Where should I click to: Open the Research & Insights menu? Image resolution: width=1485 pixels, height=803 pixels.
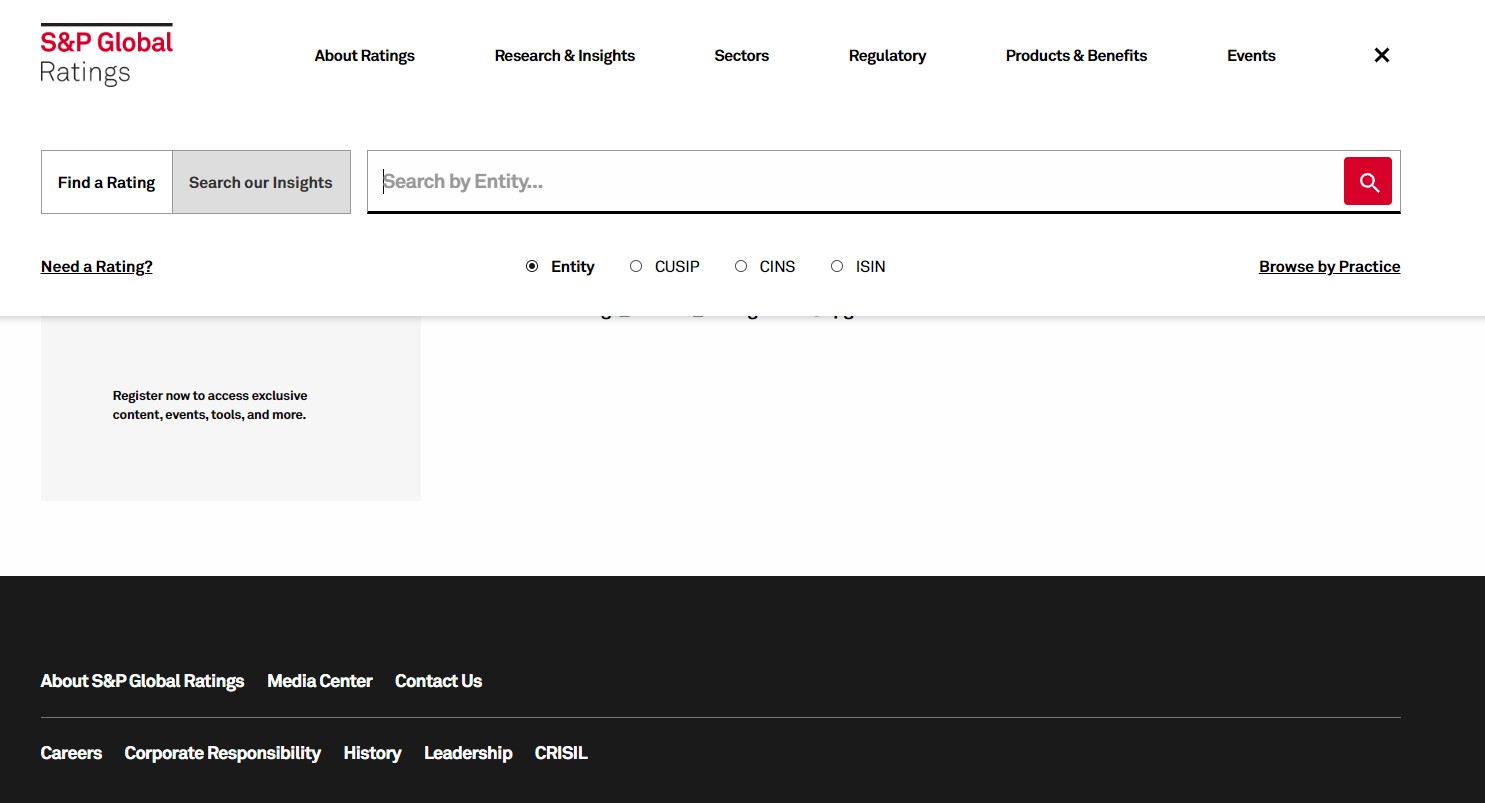coord(564,56)
